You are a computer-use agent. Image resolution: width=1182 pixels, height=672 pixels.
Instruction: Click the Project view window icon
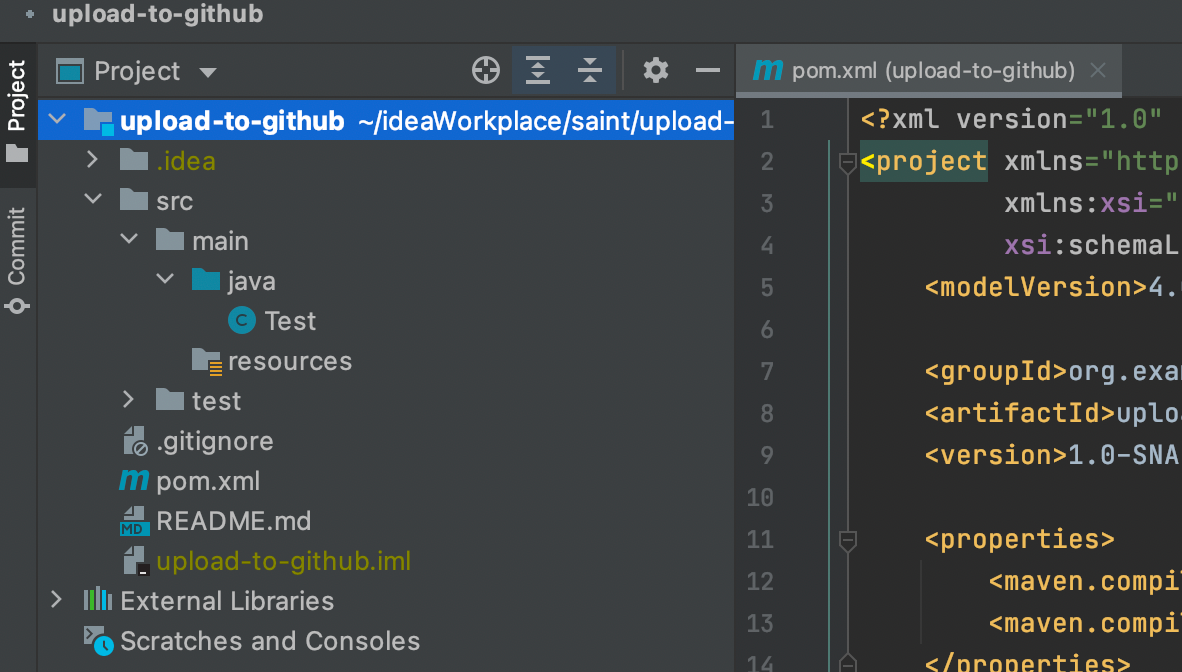tap(70, 71)
